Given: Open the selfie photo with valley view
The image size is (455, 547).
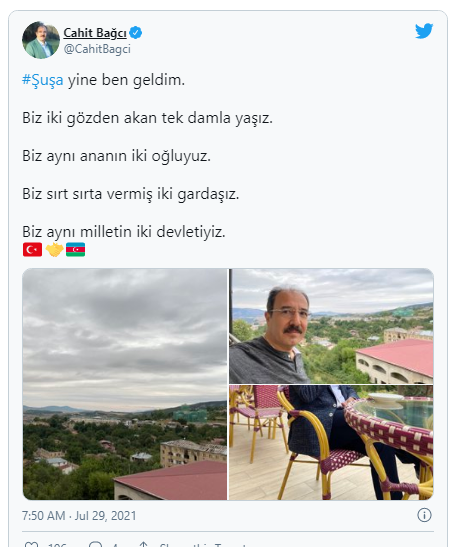Looking at the screenshot, I should tap(331, 326).
